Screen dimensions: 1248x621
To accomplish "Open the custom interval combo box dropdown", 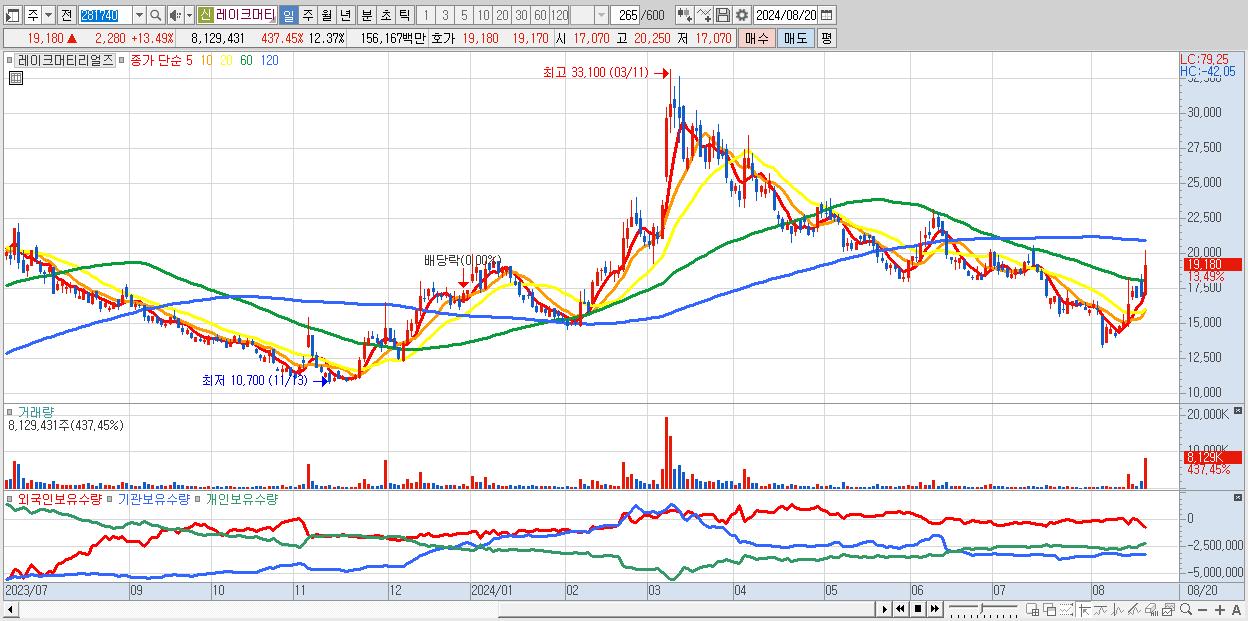I will [x=601, y=15].
